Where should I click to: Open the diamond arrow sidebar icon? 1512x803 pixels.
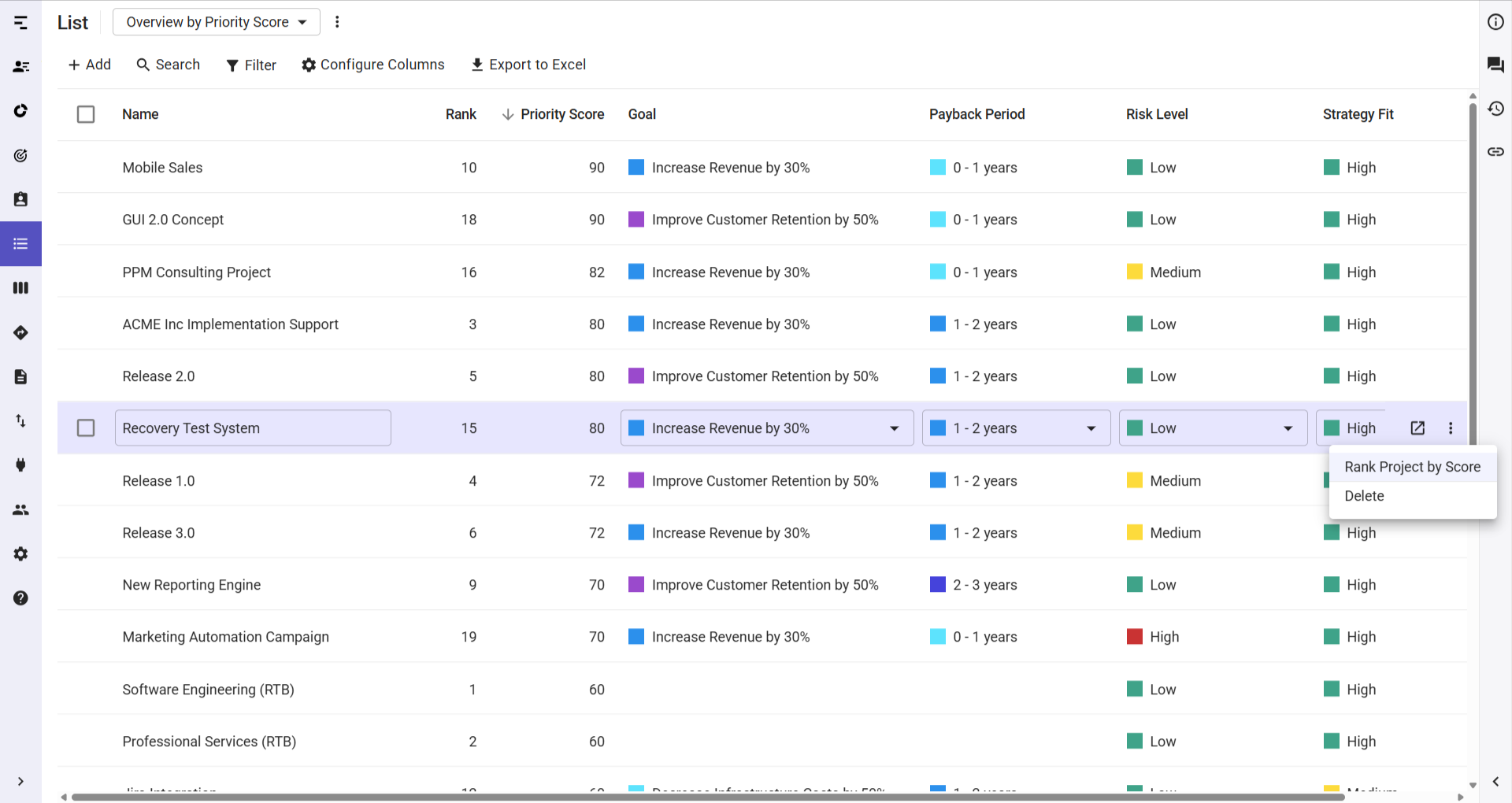[x=20, y=332]
